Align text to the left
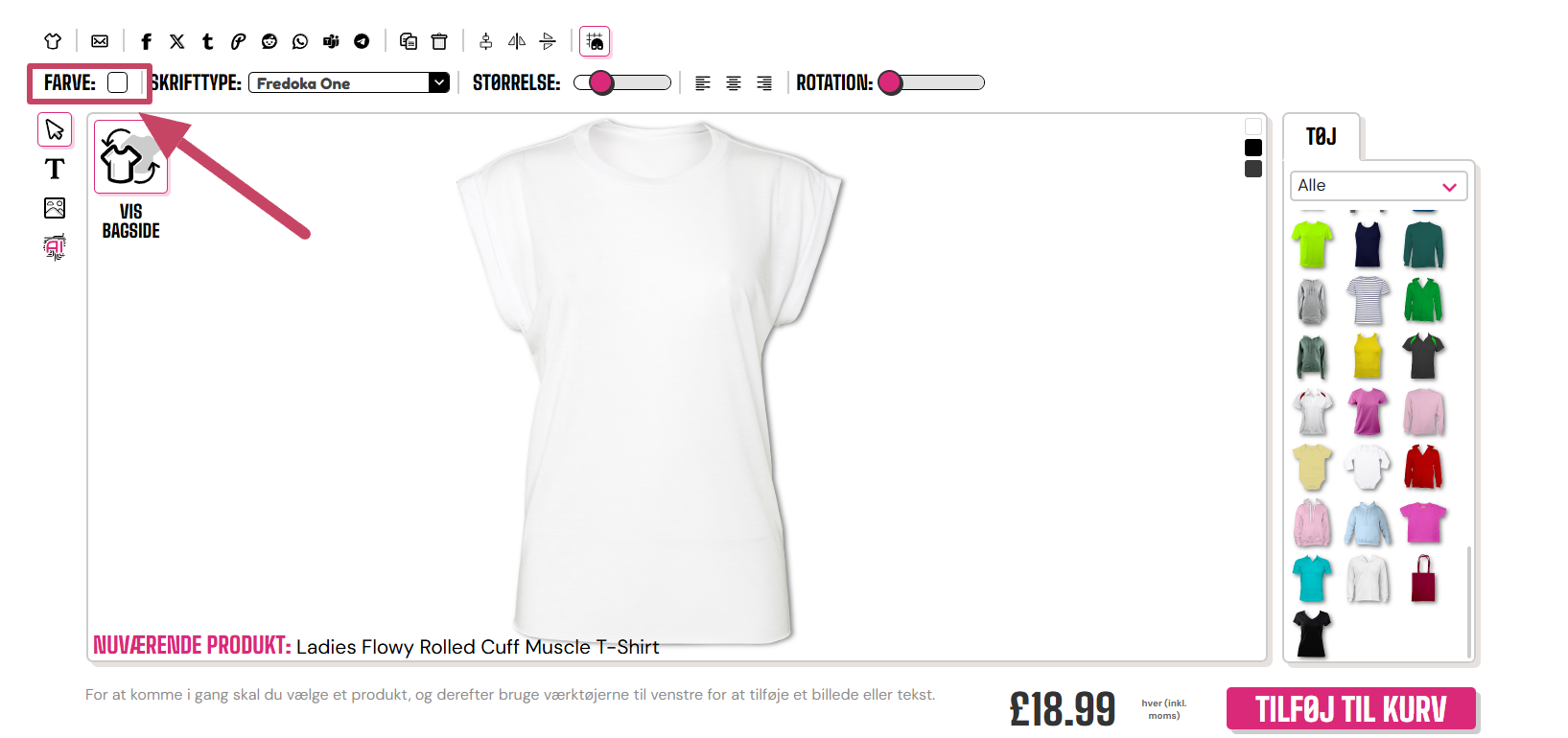 [703, 83]
